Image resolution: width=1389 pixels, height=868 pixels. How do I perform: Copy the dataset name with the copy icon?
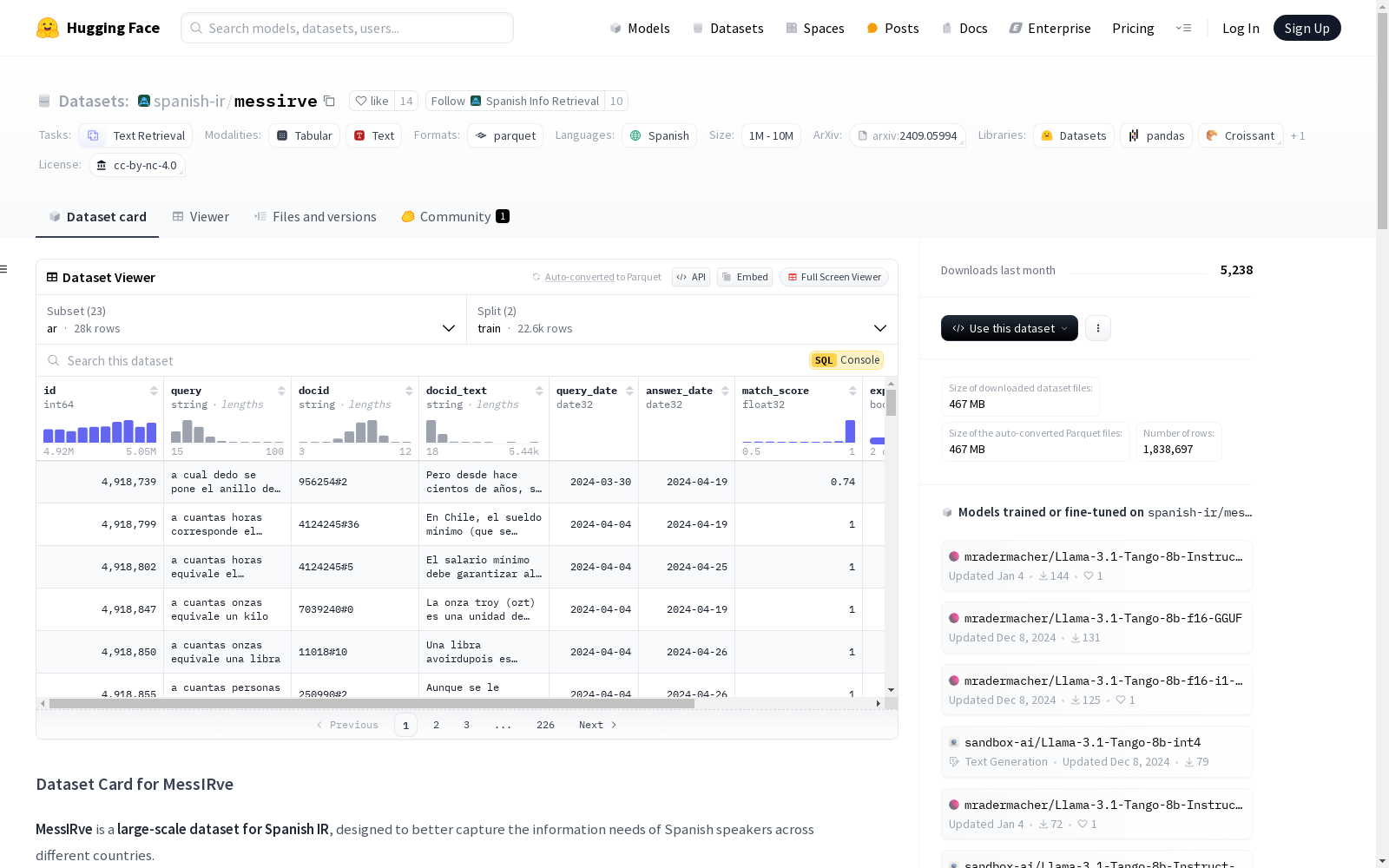(x=329, y=101)
